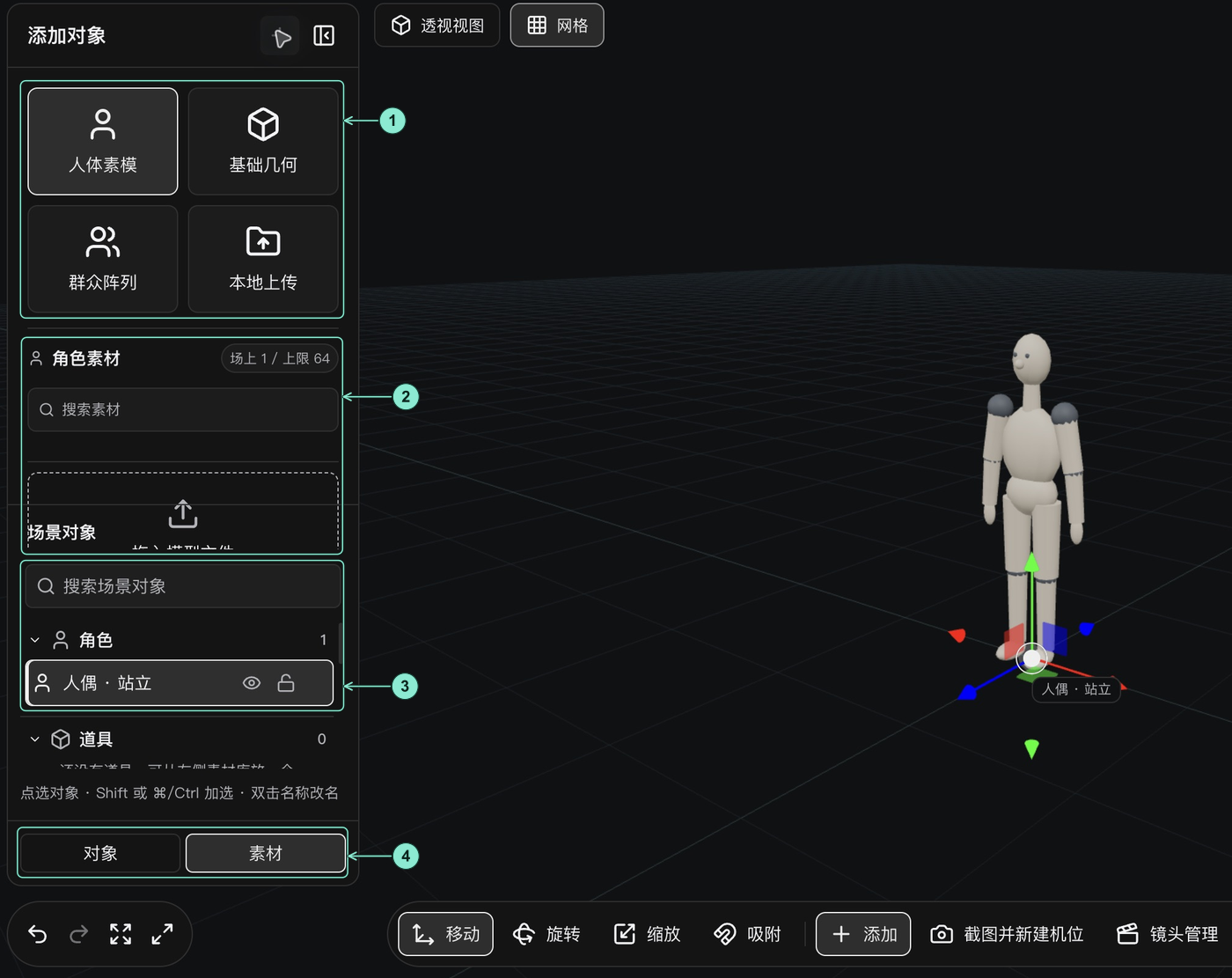Open the 透视视图 perspective view dropdown

[x=437, y=26]
